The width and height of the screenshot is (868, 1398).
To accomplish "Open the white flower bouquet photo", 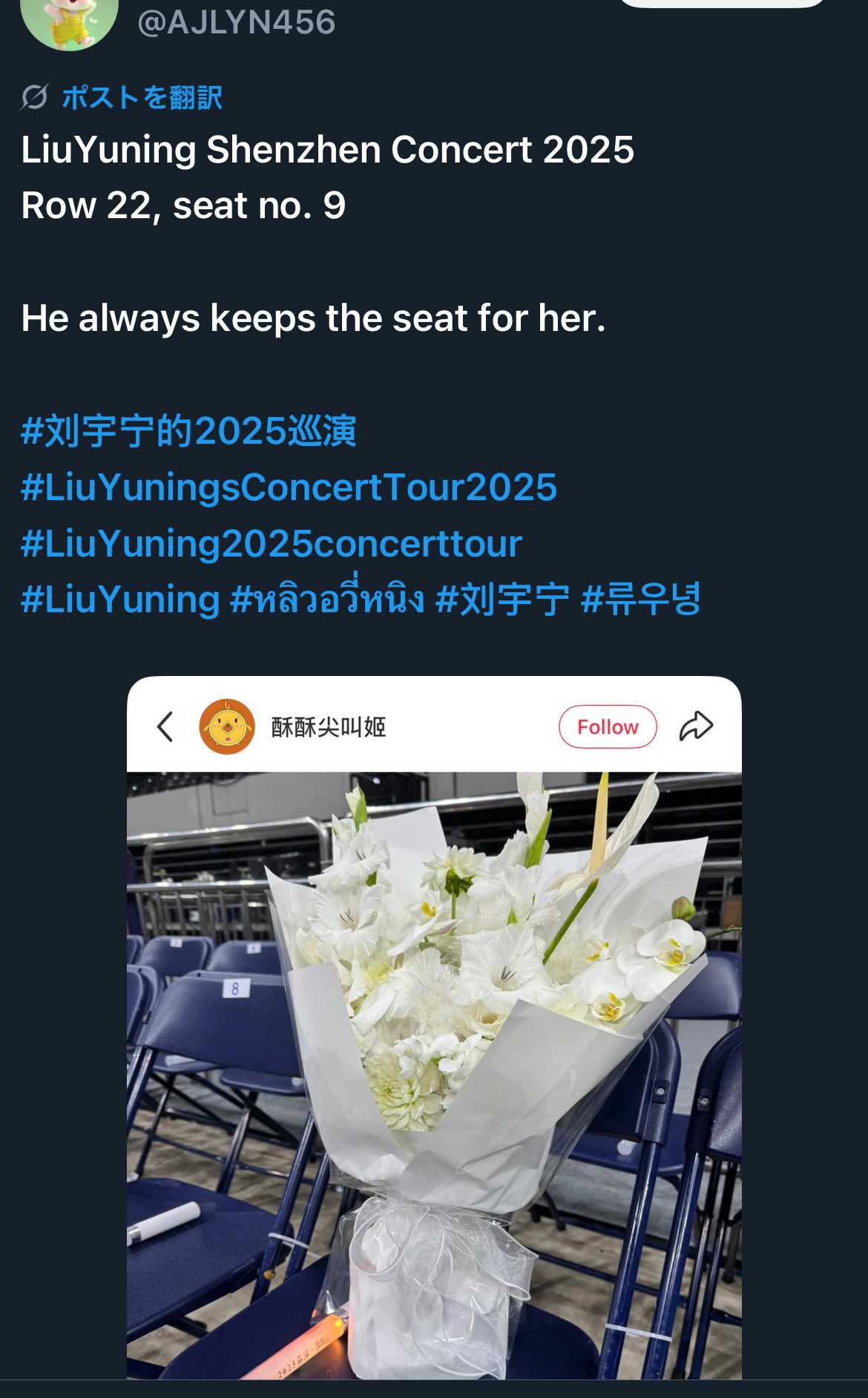I will (x=434, y=1075).
